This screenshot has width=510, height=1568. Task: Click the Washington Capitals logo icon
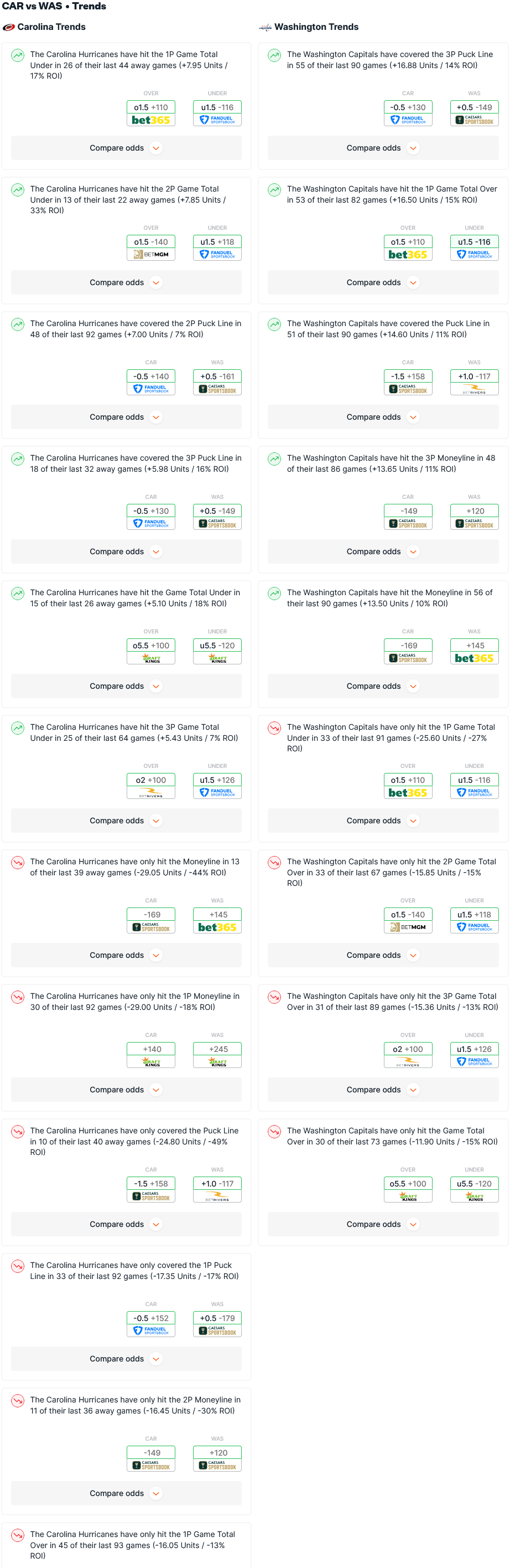tap(265, 27)
